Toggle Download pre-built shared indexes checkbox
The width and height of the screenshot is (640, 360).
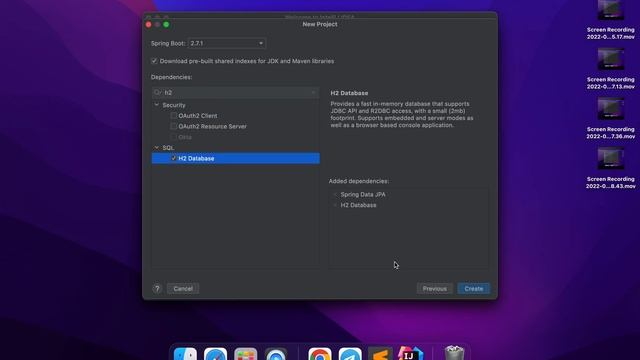click(x=154, y=61)
